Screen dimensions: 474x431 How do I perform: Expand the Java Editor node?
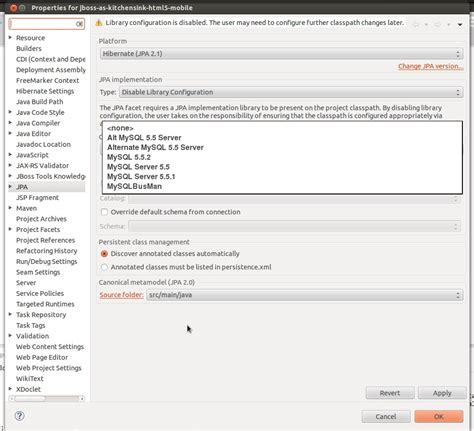10,133
